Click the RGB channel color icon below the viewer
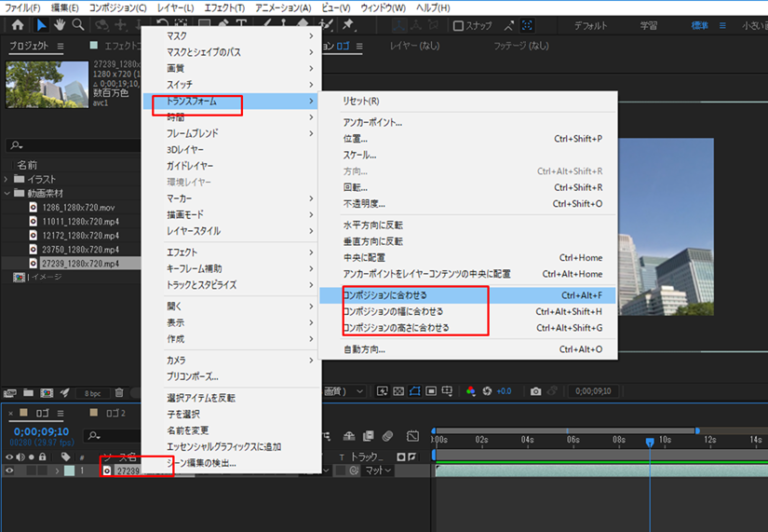 (x=471, y=391)
